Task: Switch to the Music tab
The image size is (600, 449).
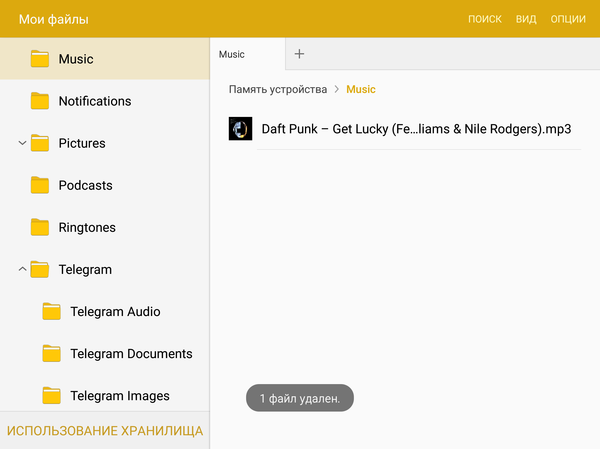Action: [x=248, y=54]
